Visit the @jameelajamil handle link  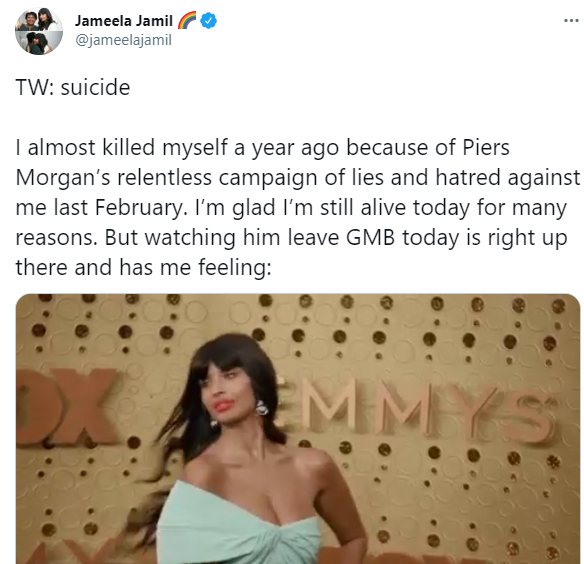tap(123, 39)
